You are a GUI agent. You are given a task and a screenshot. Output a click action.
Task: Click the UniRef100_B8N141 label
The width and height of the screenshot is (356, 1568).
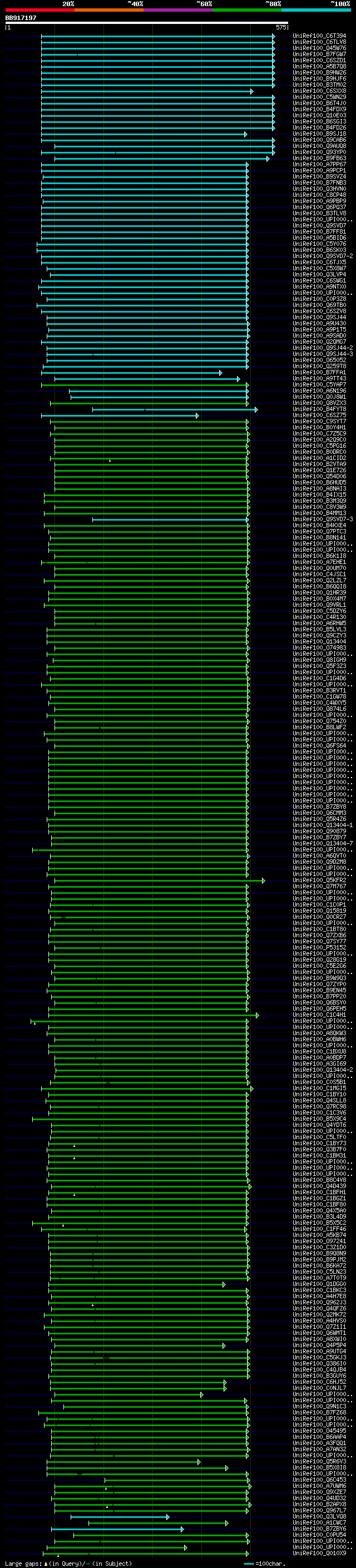pyautogui.click(x=319, y=537)
